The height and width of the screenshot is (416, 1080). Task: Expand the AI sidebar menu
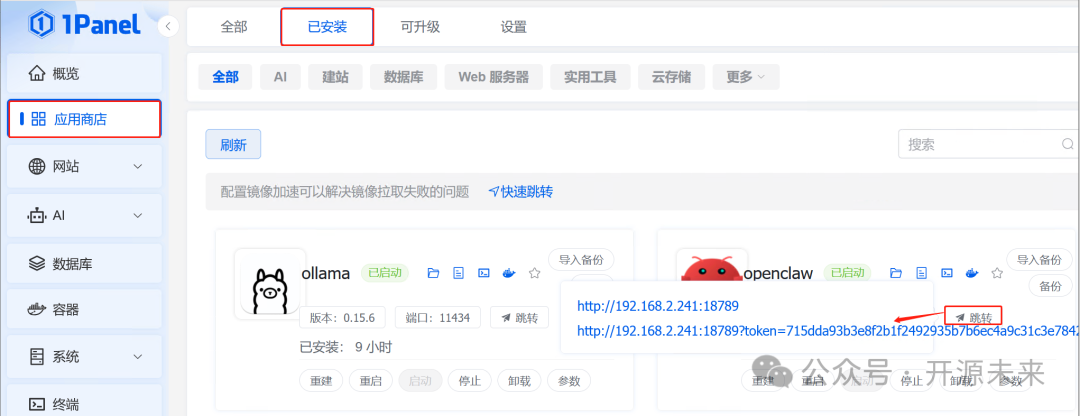(x=85, y=216)
